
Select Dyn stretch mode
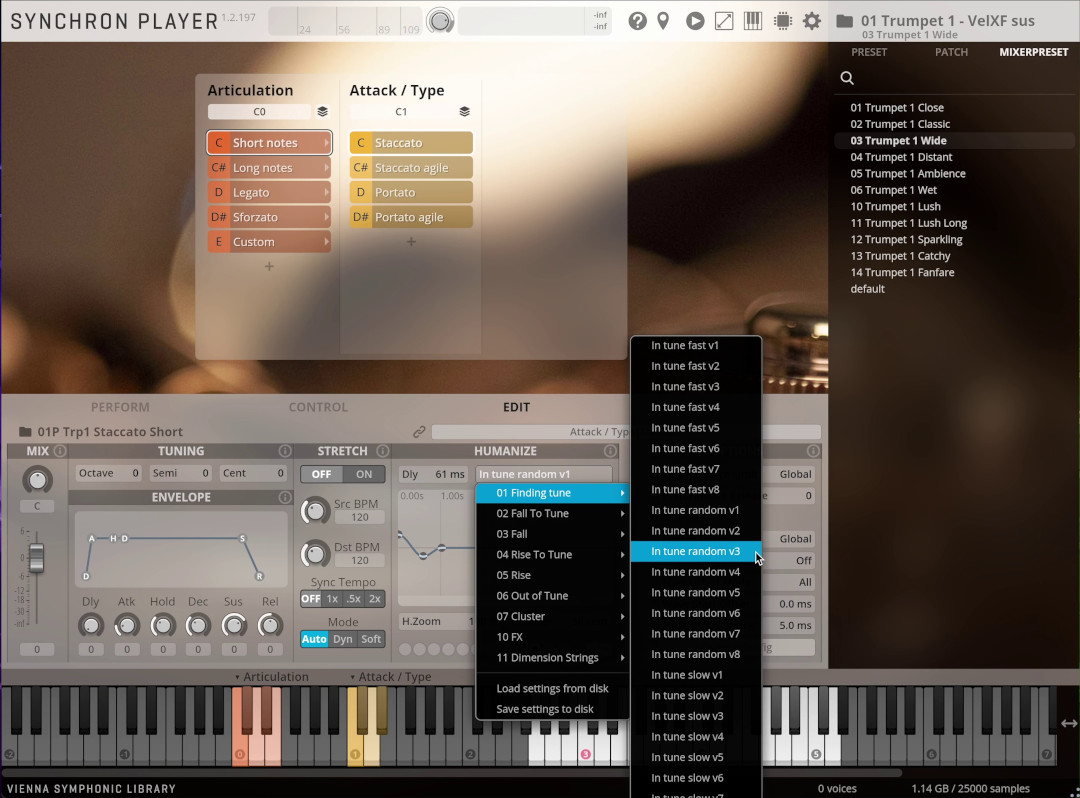[342, 639]
